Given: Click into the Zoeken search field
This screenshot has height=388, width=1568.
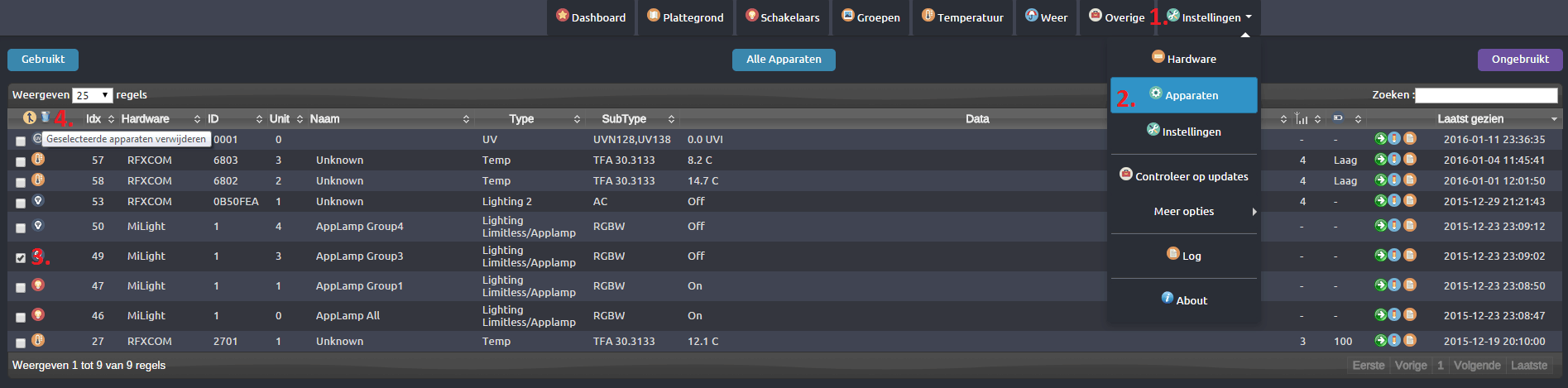Looking at the screenshot, I should point(1486,95).
